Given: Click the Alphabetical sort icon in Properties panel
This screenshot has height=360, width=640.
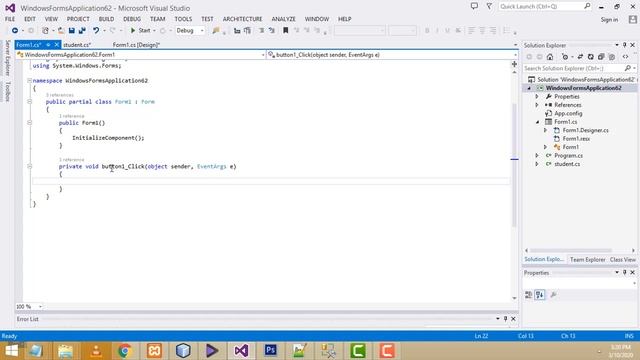Looking at the screenshot, I should 540,295.
